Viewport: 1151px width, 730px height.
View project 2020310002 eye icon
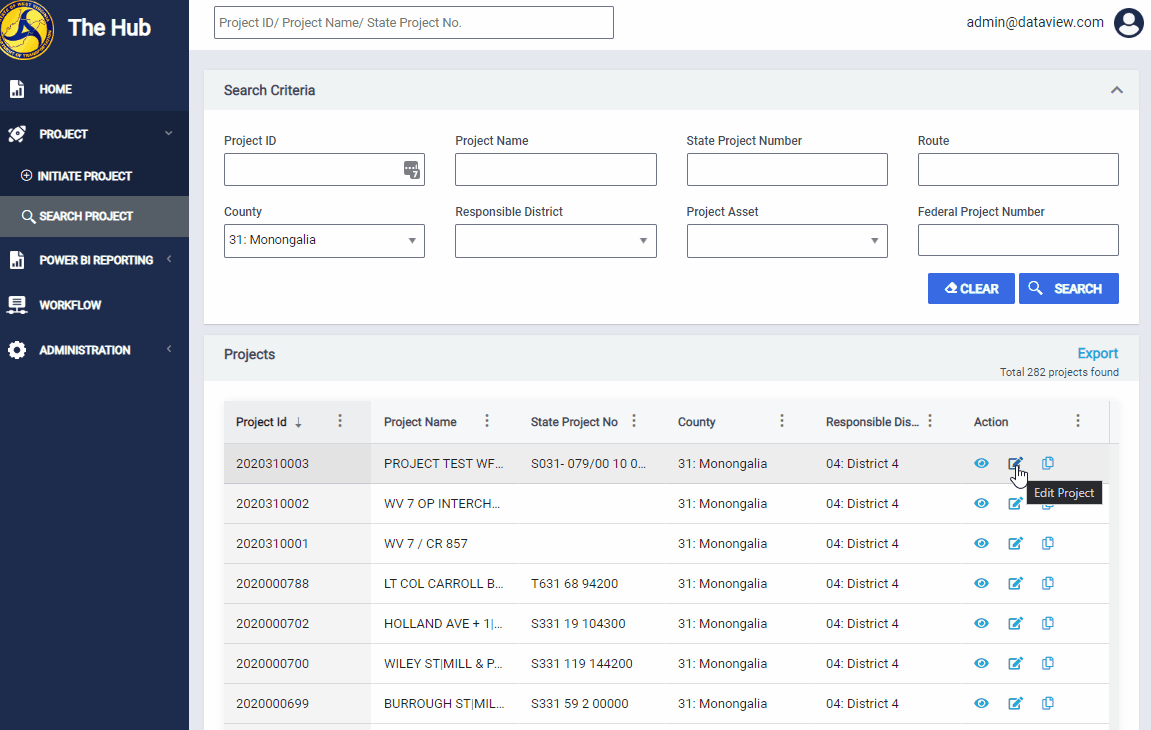[981, 504]
